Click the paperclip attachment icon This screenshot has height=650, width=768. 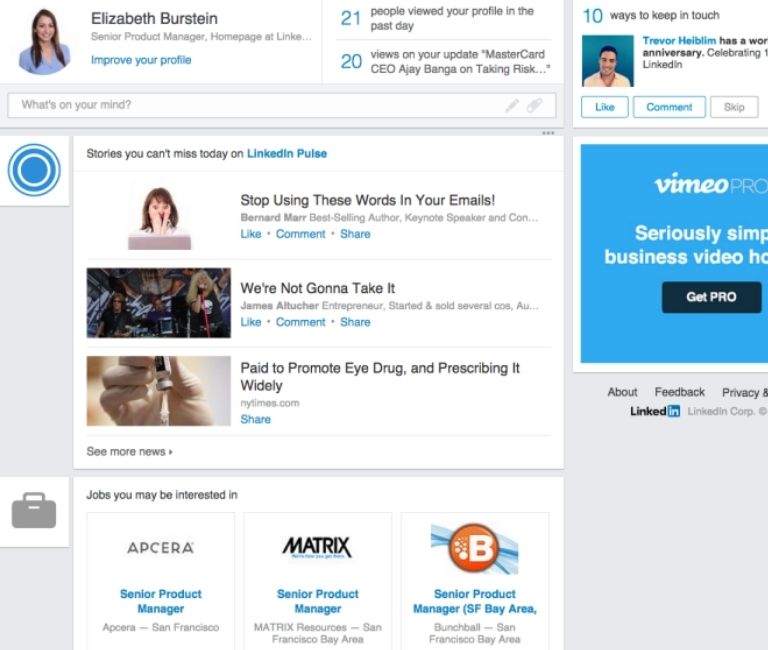[535, 105]
